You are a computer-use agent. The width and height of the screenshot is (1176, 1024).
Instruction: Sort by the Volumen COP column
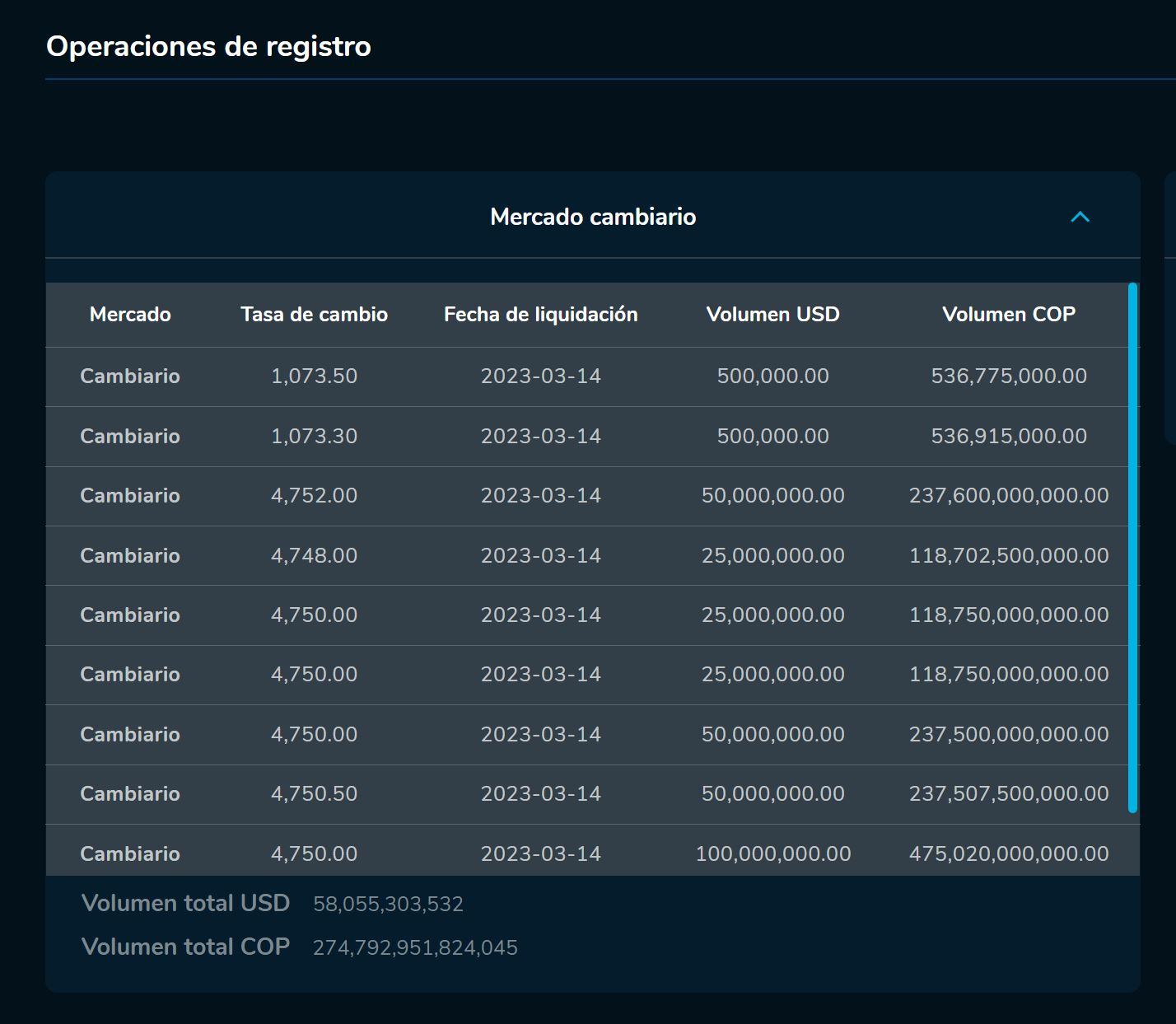click(x=1010, y=314)
